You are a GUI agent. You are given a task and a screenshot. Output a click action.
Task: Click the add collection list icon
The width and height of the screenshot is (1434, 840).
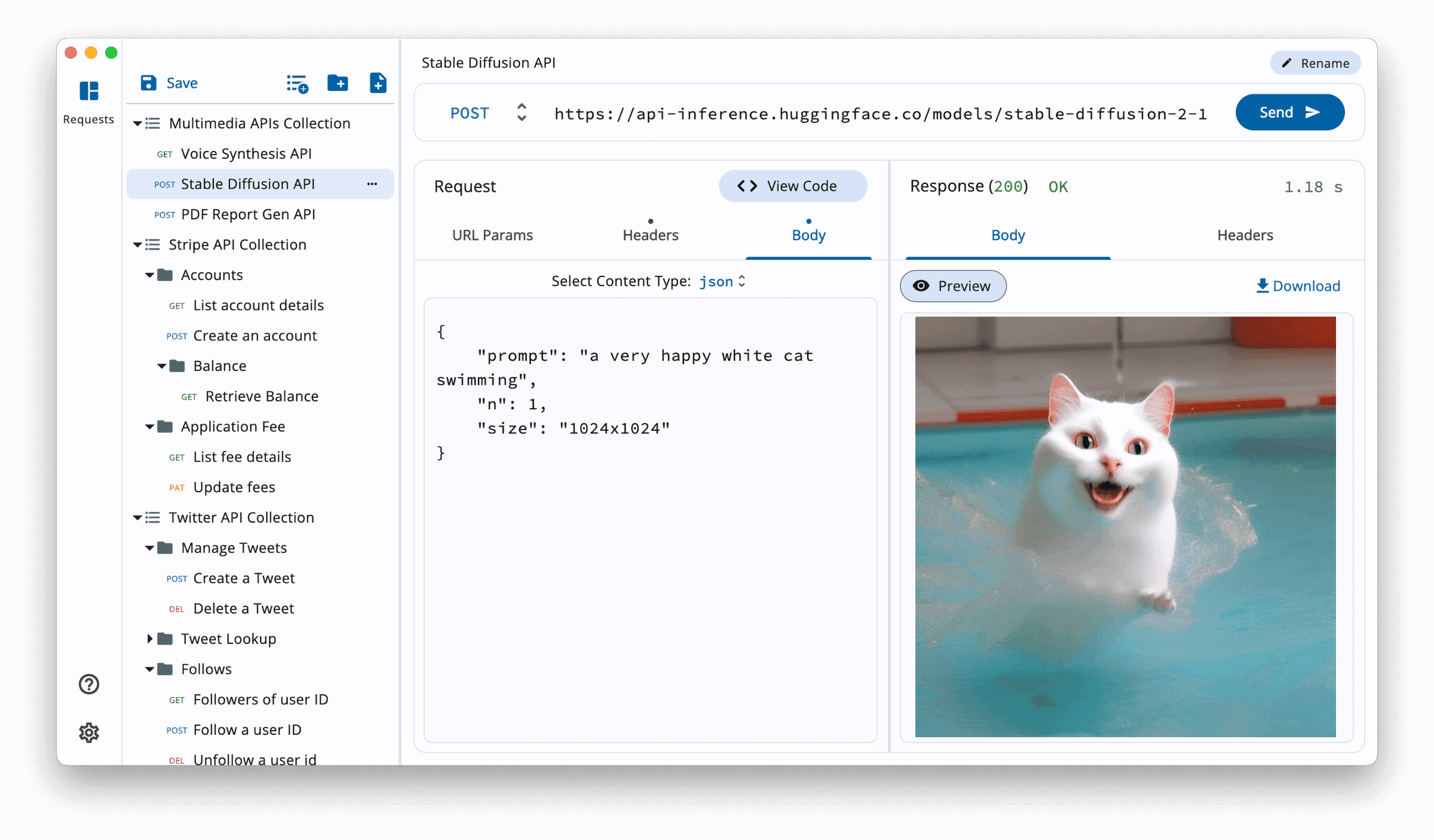coord(297,84)
